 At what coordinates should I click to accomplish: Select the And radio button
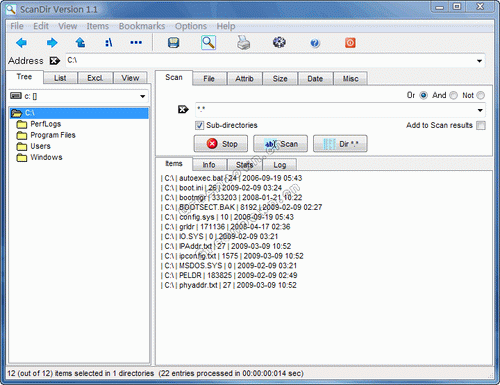[x=453, y=95]
